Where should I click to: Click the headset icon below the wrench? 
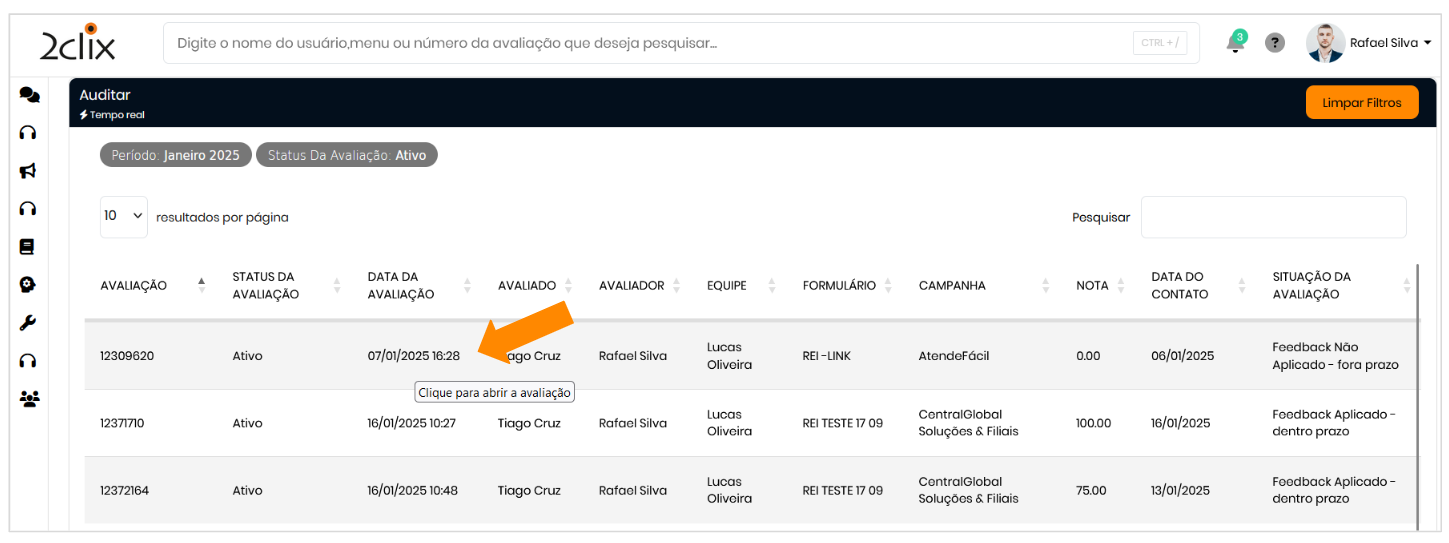[28, 361]
